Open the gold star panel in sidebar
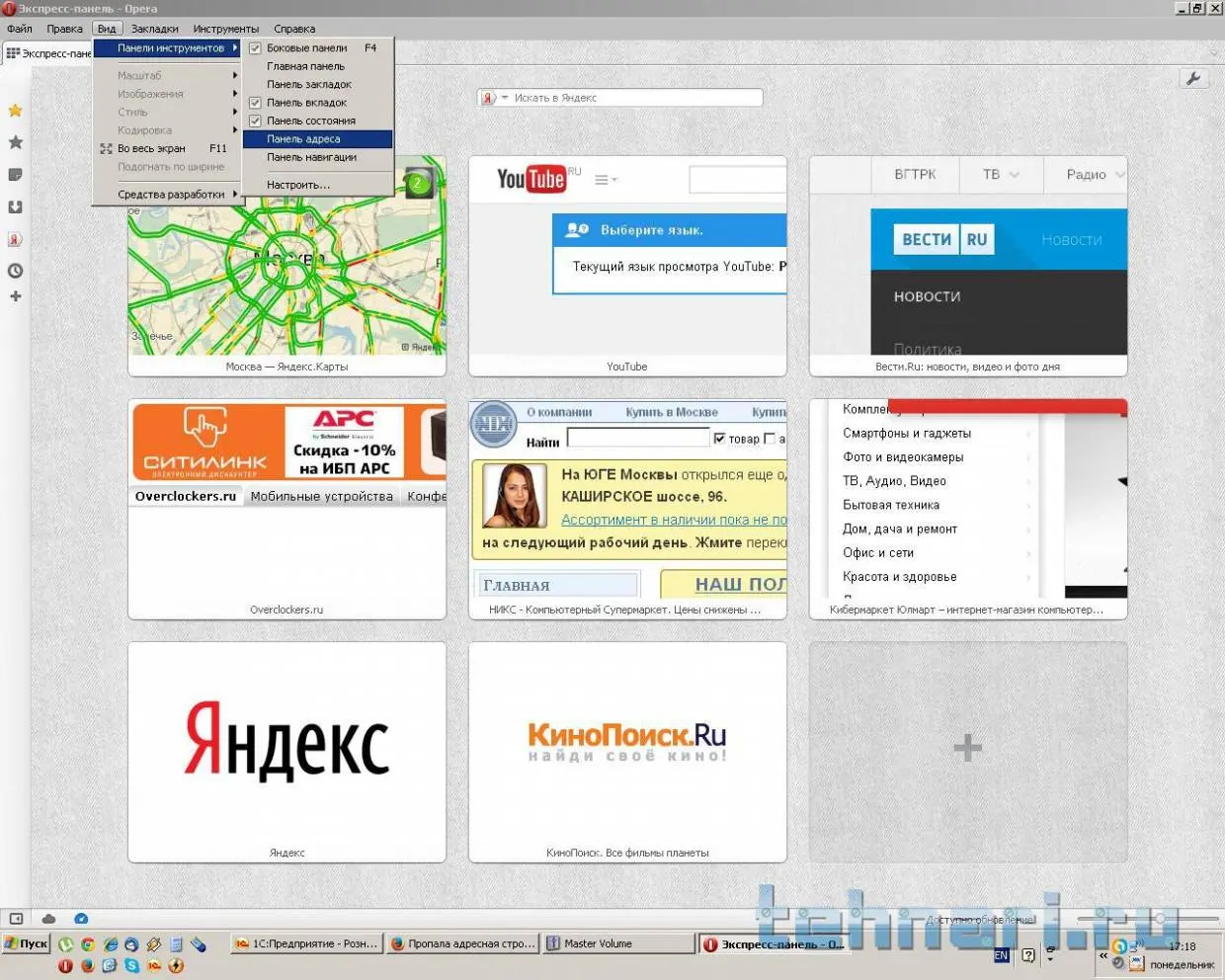 coord(15,111)
